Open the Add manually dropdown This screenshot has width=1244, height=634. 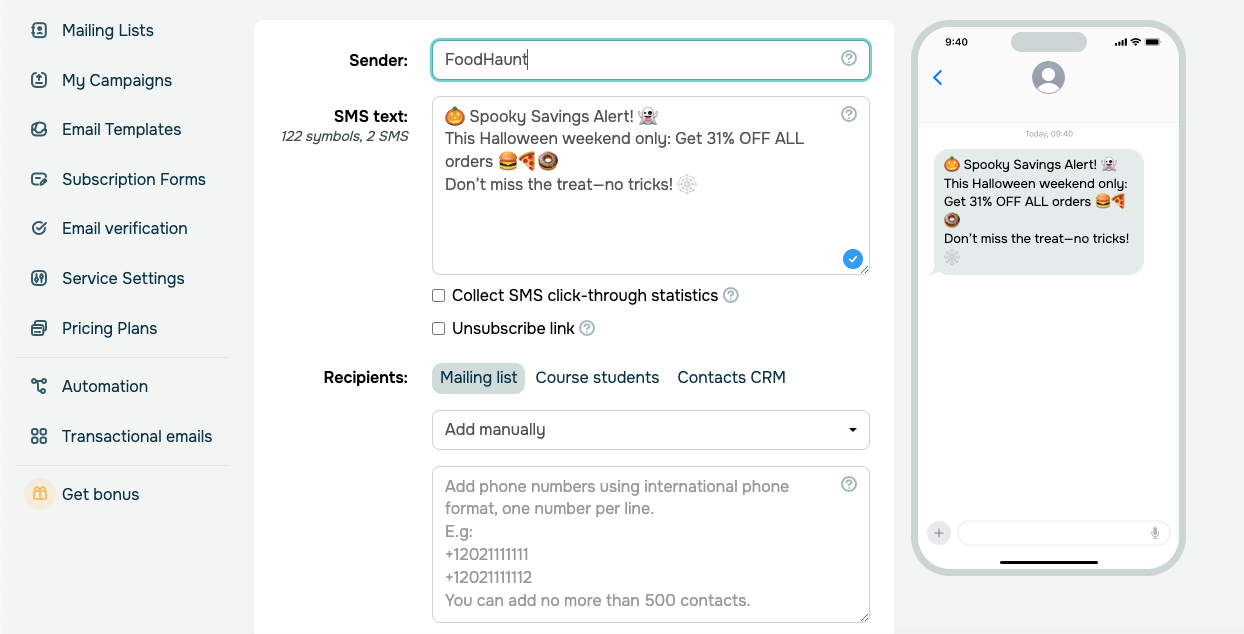coord(650,430)
